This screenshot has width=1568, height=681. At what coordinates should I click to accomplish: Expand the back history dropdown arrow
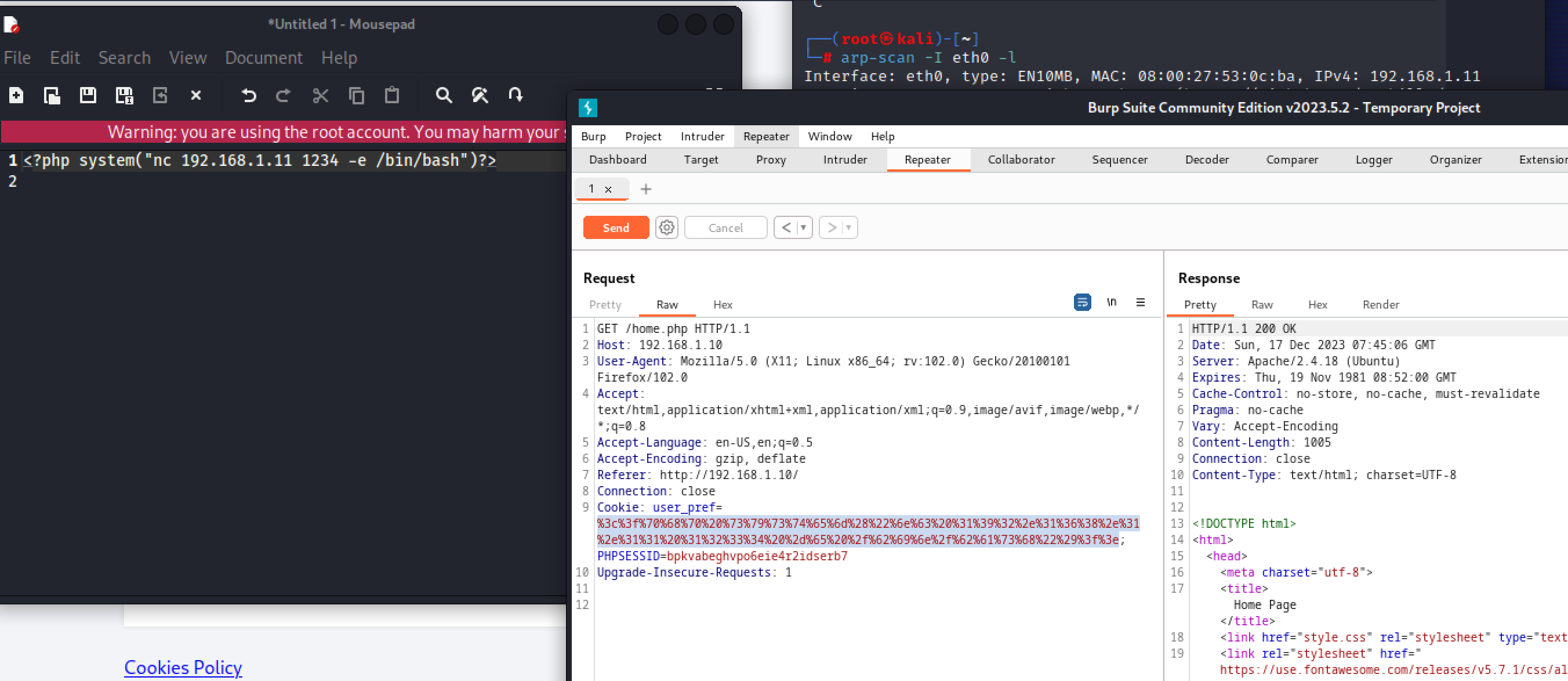coord(804,228)
